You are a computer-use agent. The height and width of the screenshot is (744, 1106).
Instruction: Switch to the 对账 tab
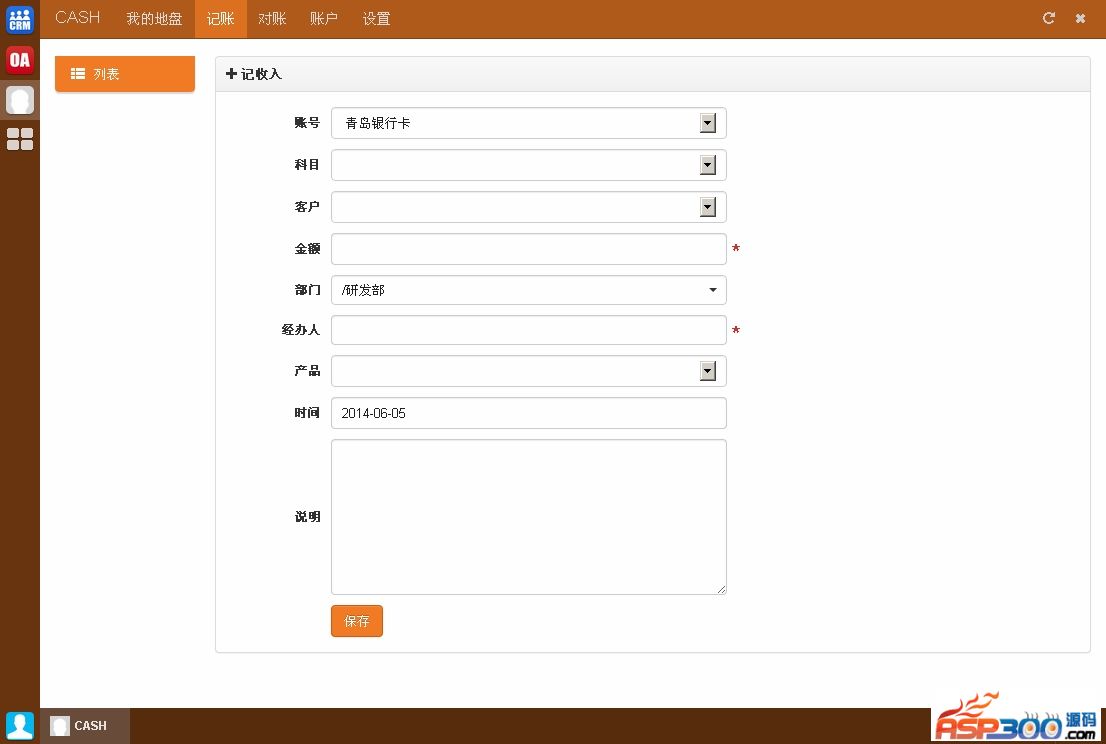pos(272,19)
